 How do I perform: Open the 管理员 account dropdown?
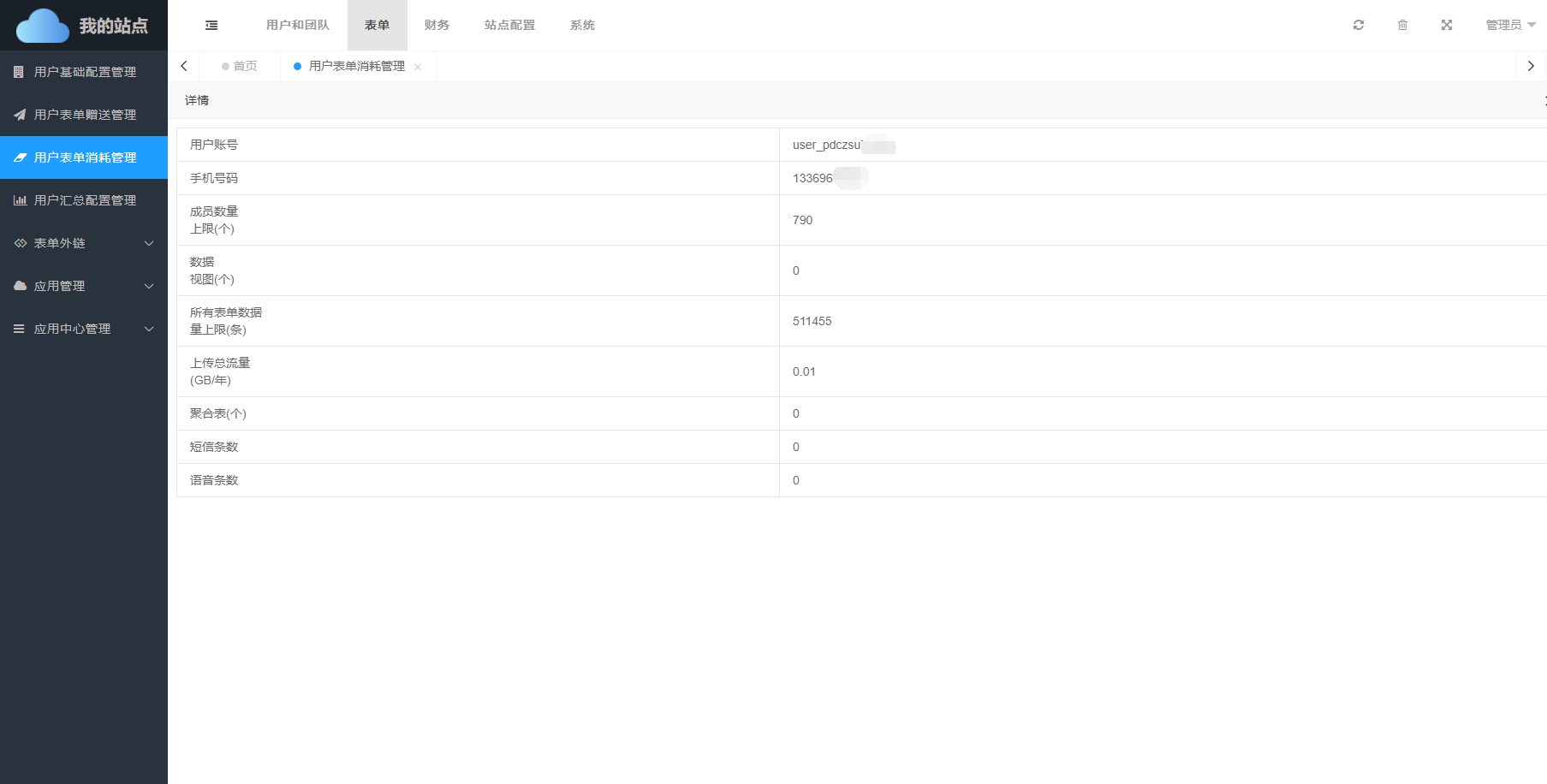pos(1510,25)
